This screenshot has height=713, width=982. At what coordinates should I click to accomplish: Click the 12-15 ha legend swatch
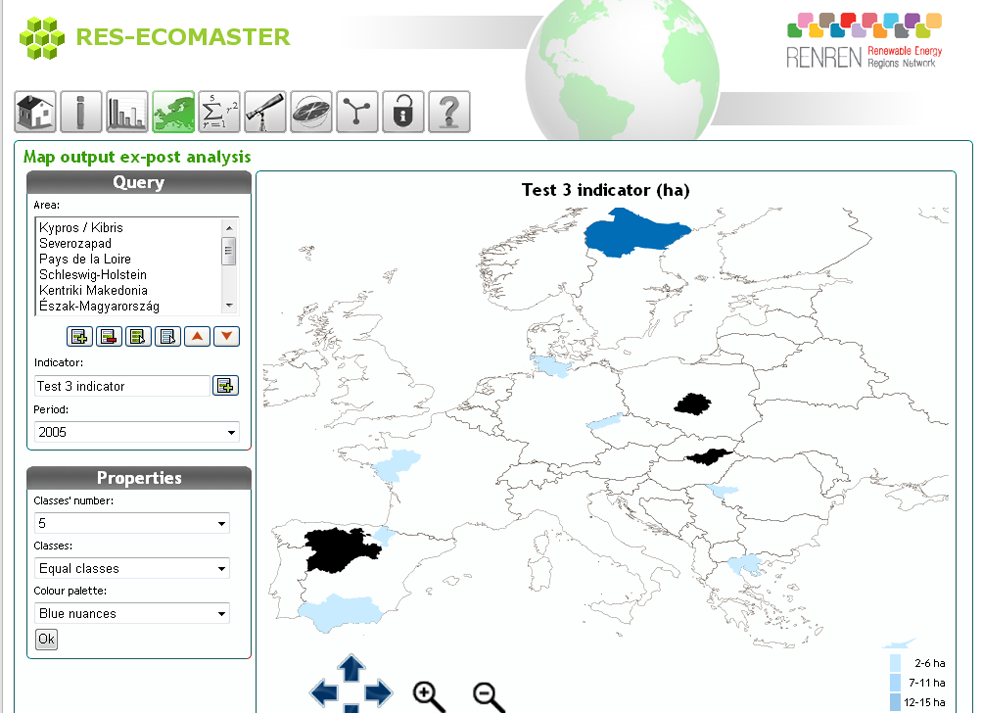point(895,702)
